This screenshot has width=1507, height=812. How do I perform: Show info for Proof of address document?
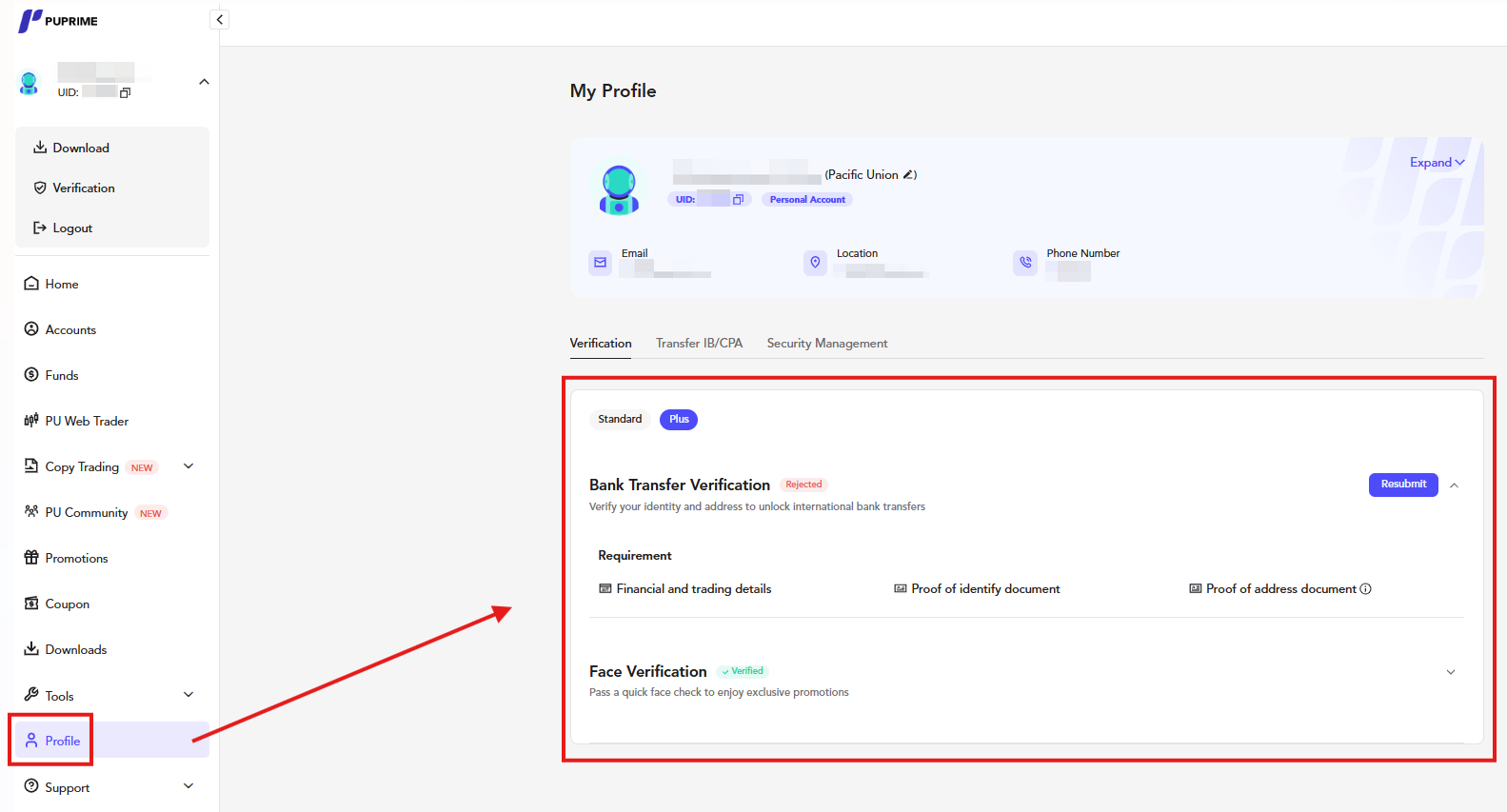coord(1365,589)
